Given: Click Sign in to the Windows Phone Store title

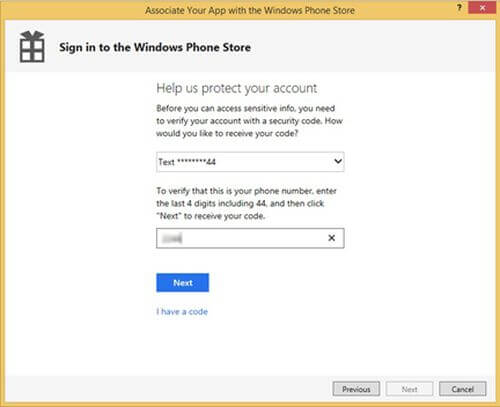Looking at the screenshot, I should [x=155, y=47].
